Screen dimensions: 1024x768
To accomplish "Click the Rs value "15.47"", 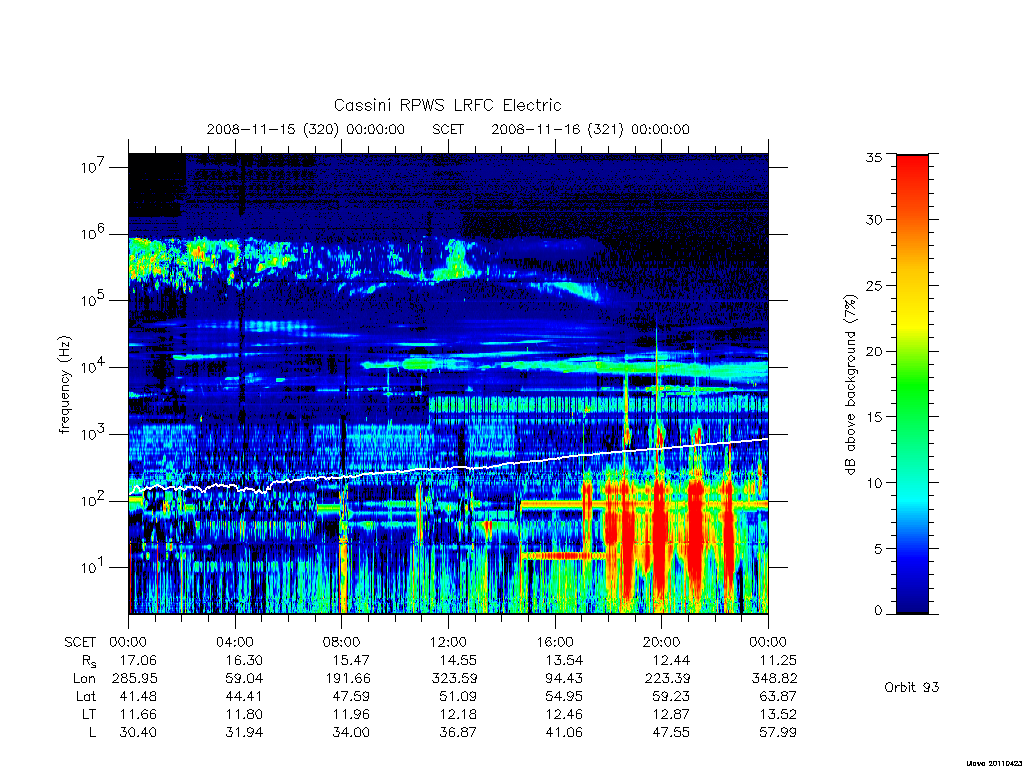I will [351, 660].
